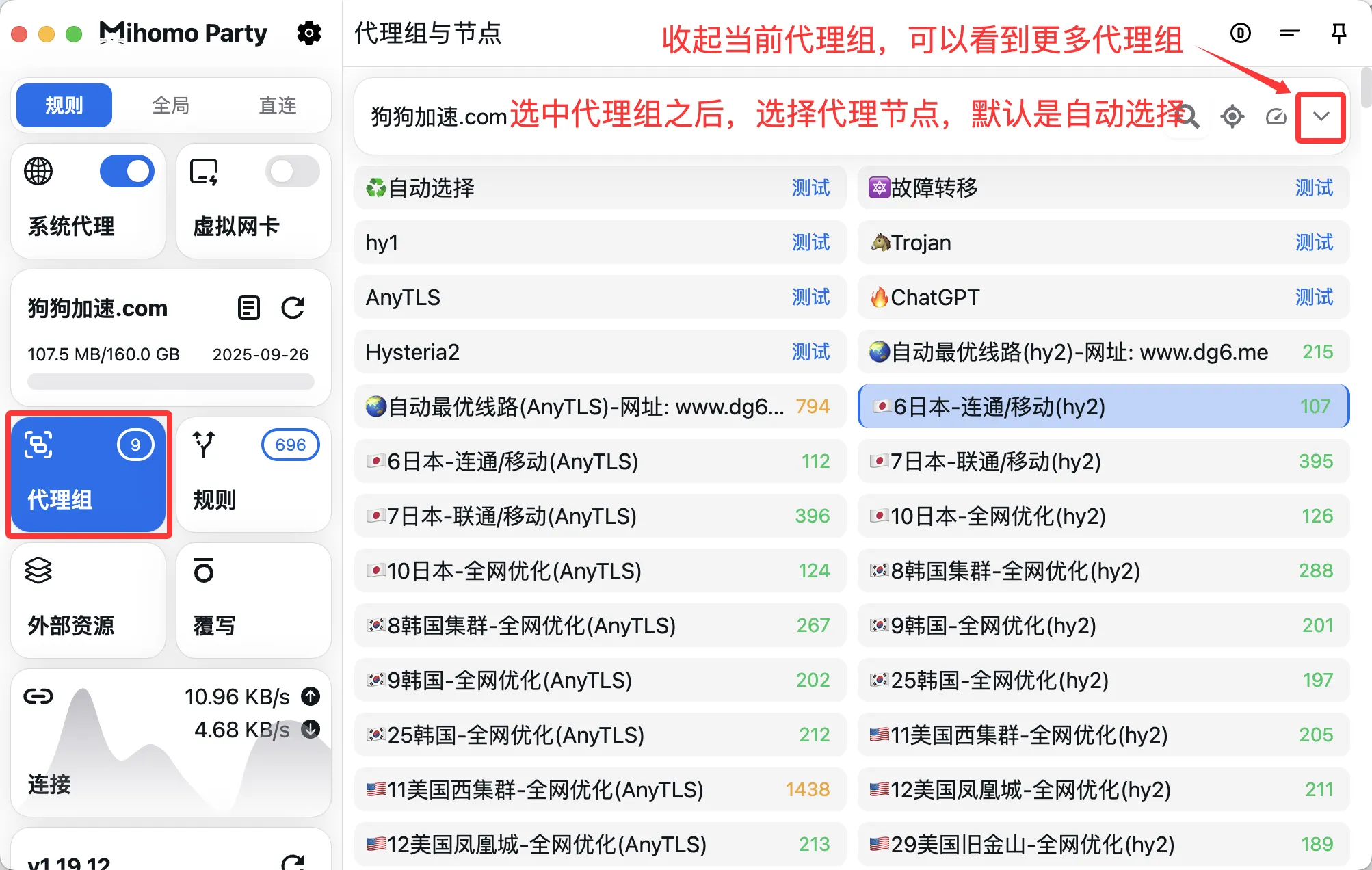Switch to 全局 mode
This screenshot has width=1372, height=870.
point(170,105)
